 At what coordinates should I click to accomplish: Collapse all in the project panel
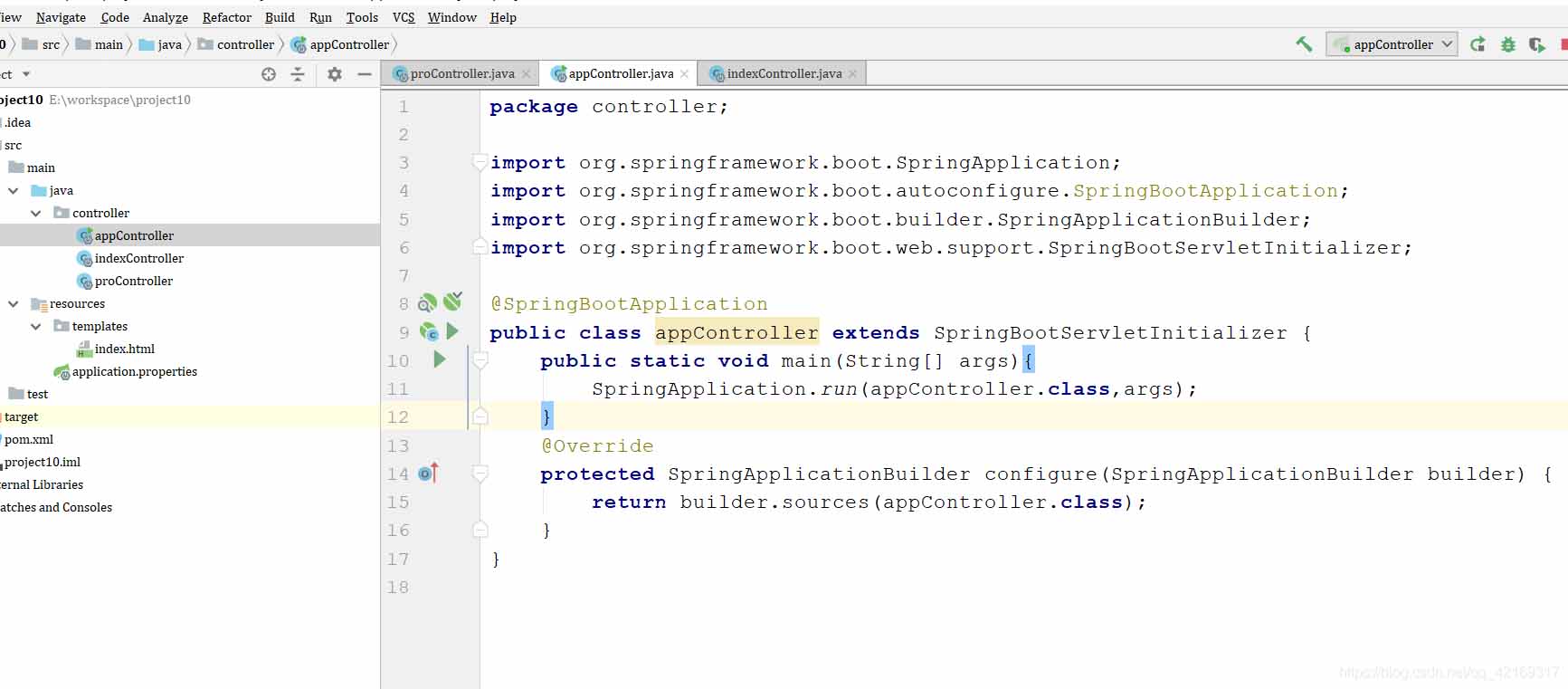point(298,74)
